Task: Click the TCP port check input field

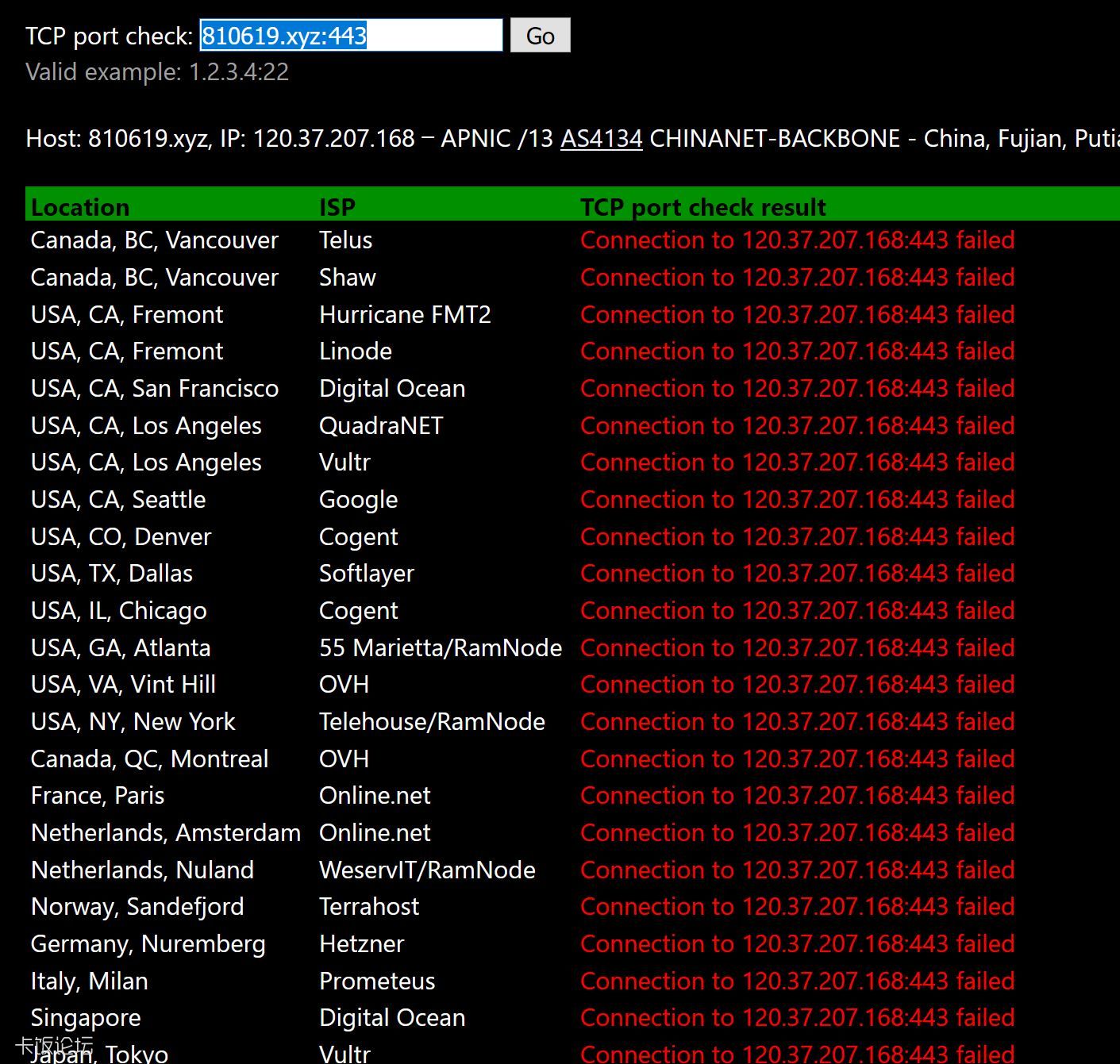Action: click(351, 36)
